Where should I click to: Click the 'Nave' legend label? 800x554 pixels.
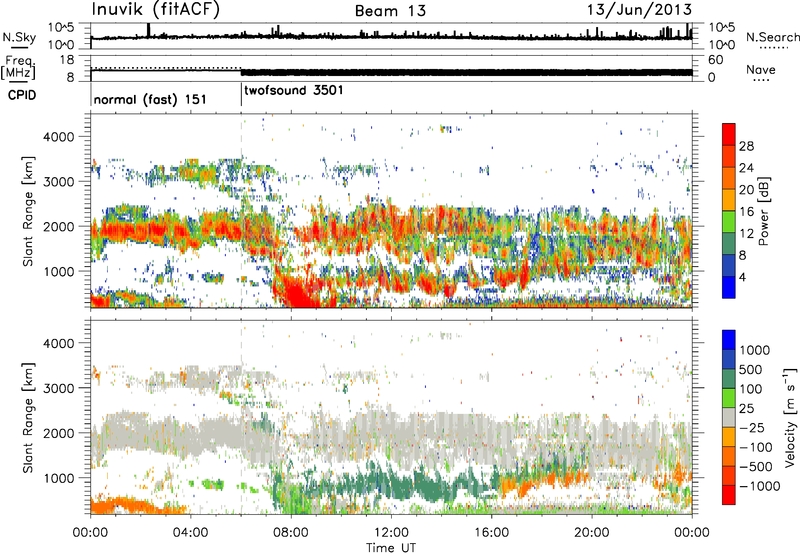(x=761, y=70)
